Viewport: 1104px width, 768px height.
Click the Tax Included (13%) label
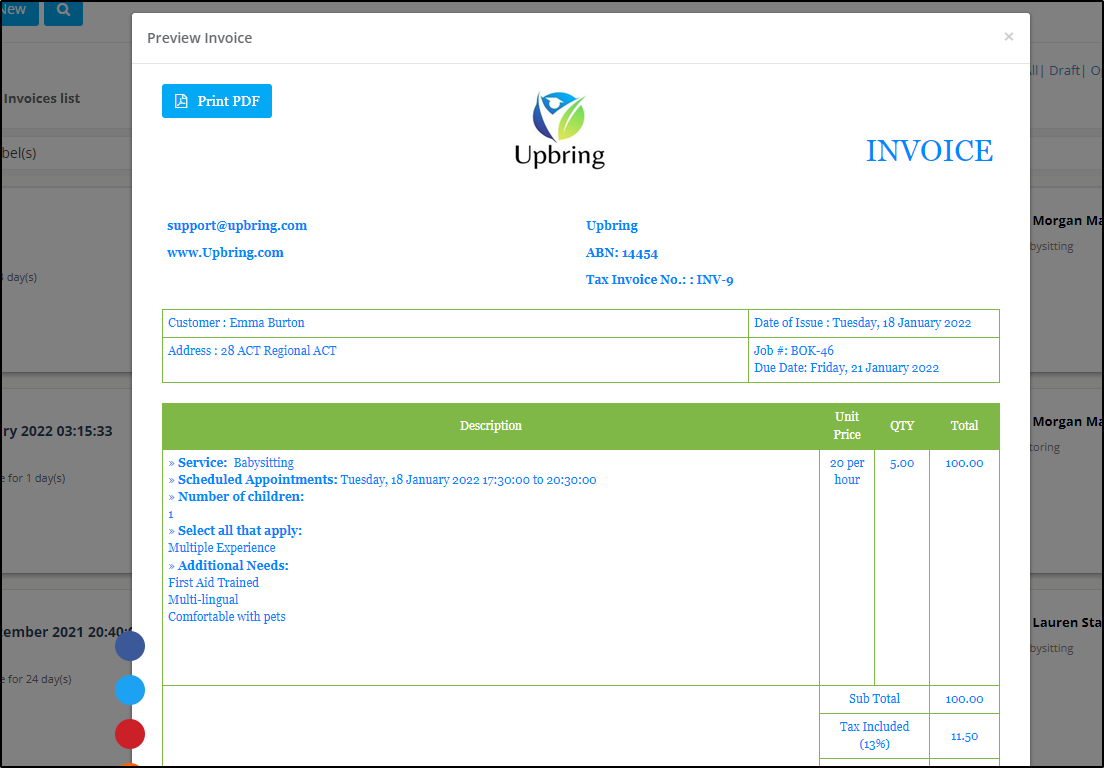click(x=874, y=736)
